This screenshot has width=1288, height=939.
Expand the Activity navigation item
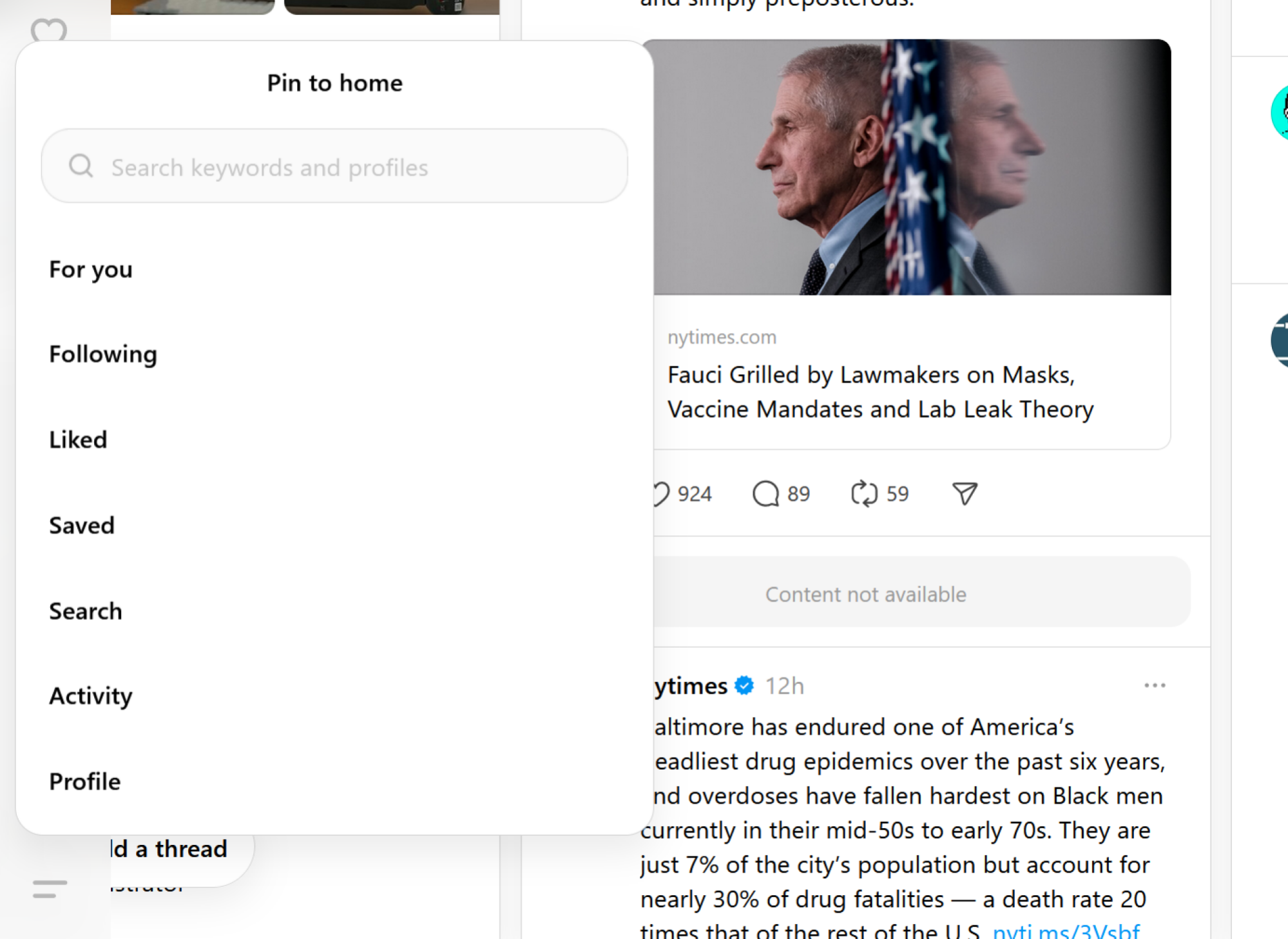click(x=91, y=695)
